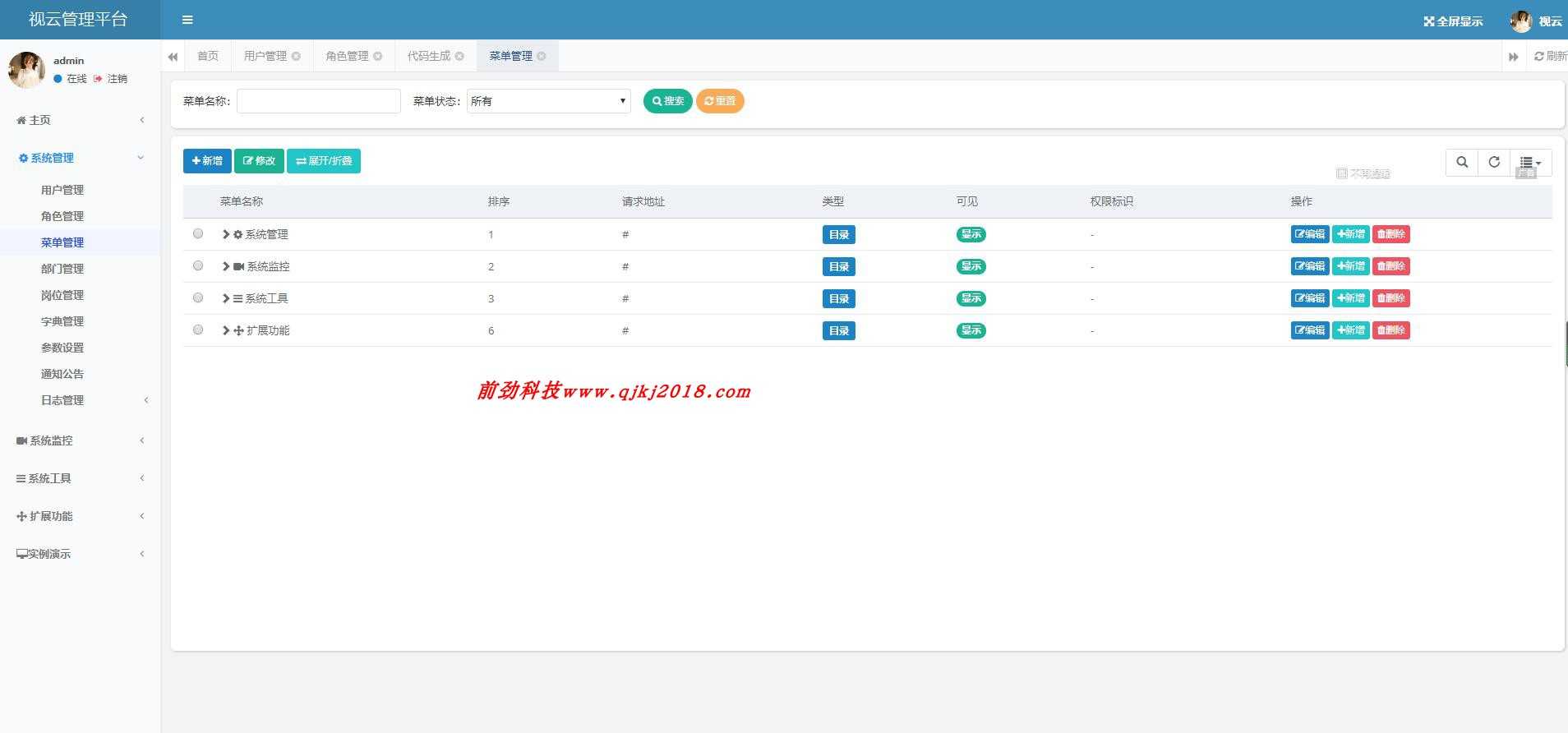
Task: Click the 刷新 refresh button in the tab bar
Action: 1551,56
